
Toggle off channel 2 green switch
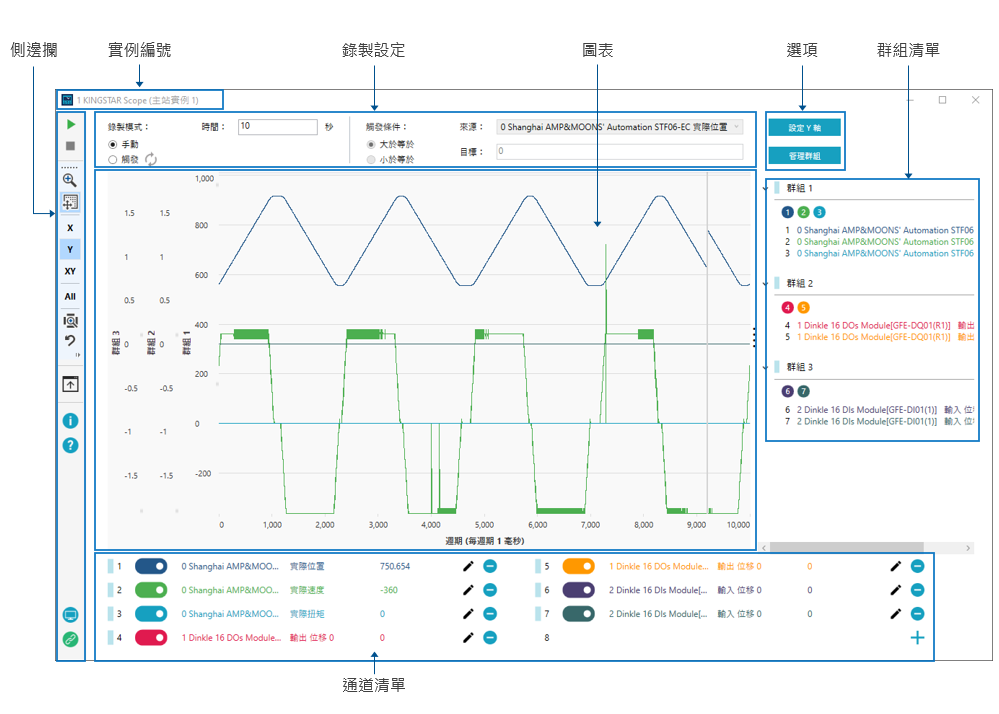(x=151, y=590)
